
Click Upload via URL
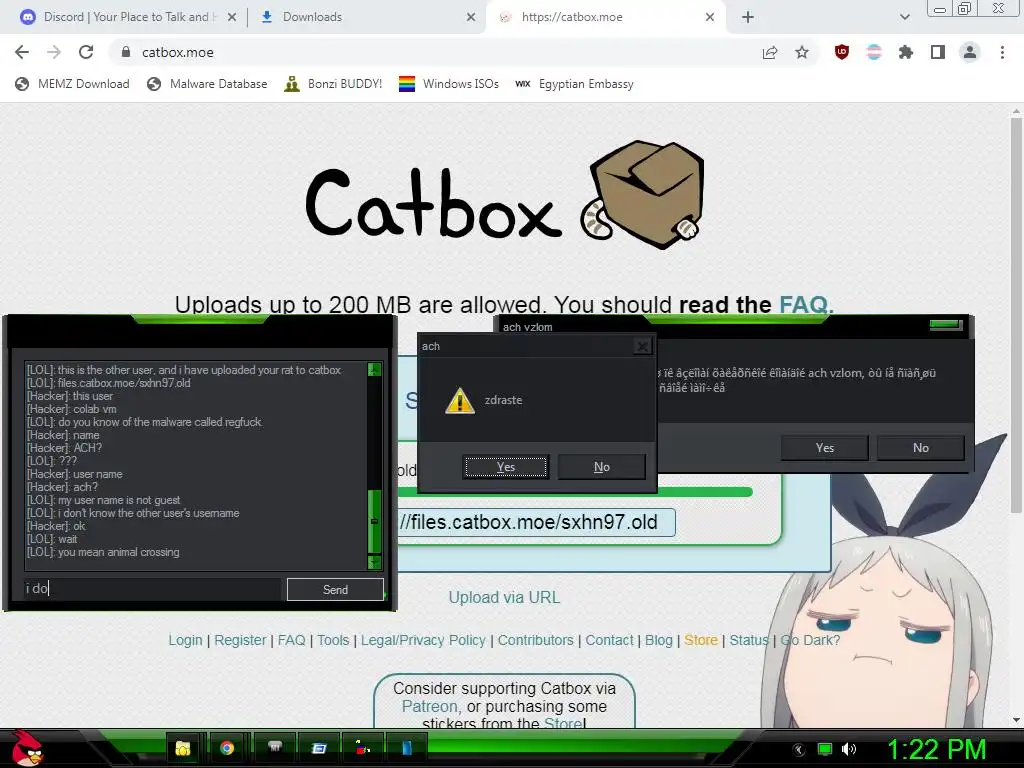[504, 598]
